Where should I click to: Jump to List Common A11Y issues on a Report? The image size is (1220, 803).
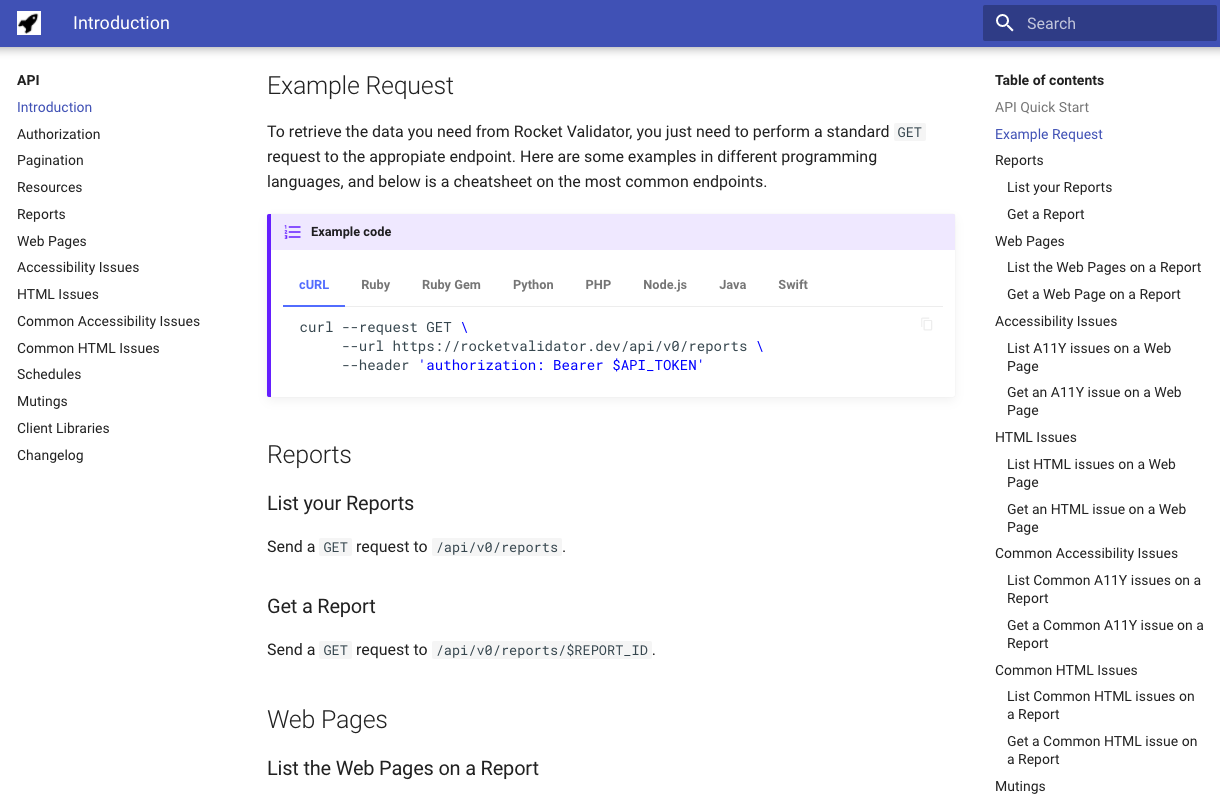coord(1104,589)
